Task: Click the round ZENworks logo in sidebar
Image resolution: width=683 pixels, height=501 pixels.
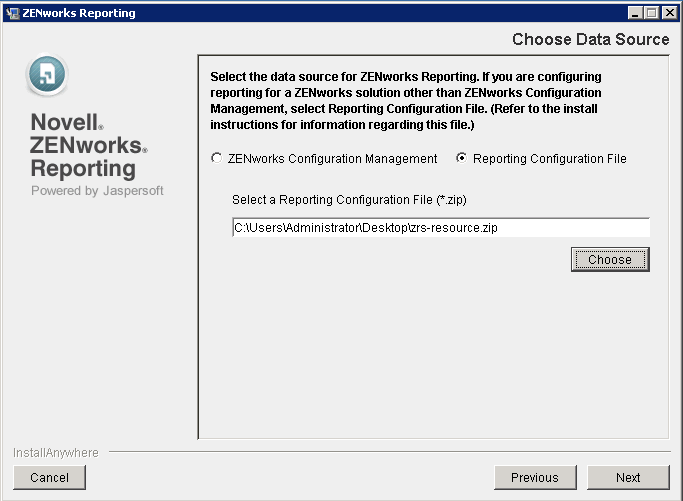Action: coord(47,77)
